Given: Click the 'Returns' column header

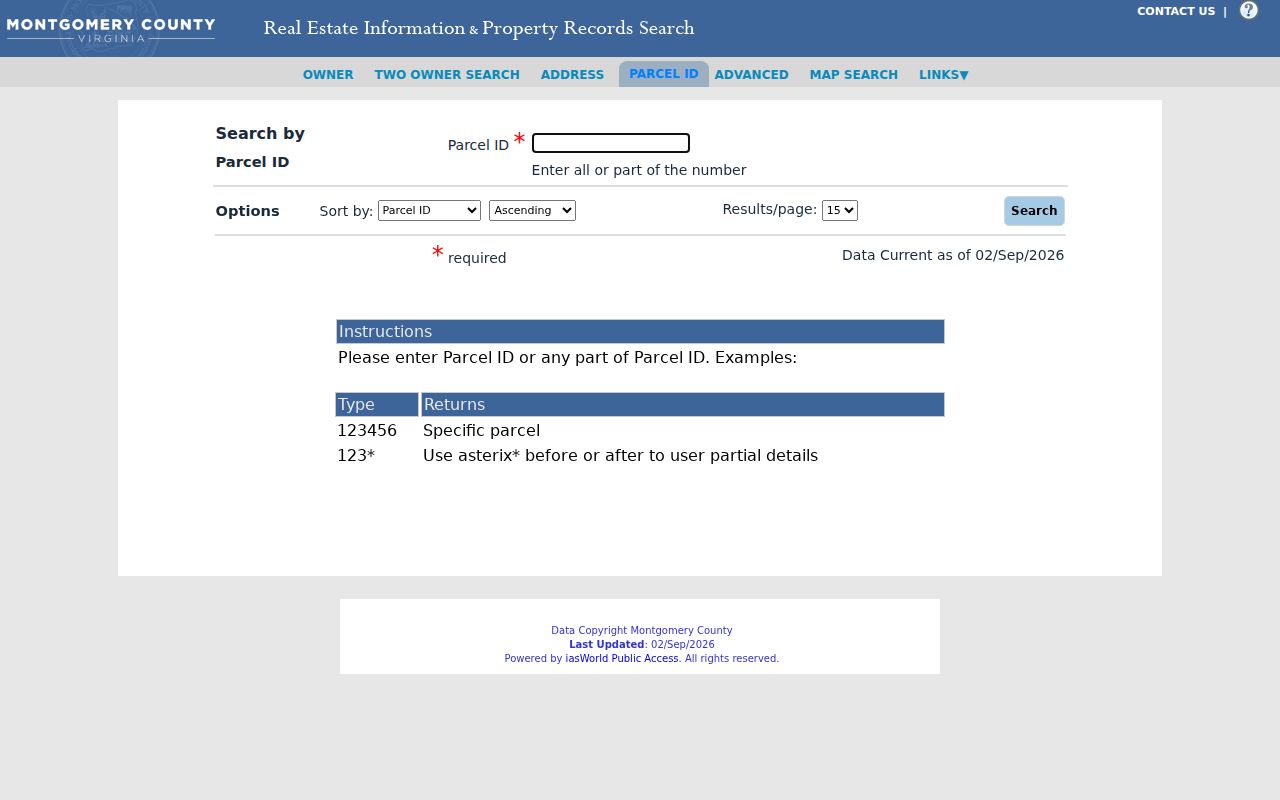Looking at the screenshot, I should pyautogui.click(x=682, y=405).
